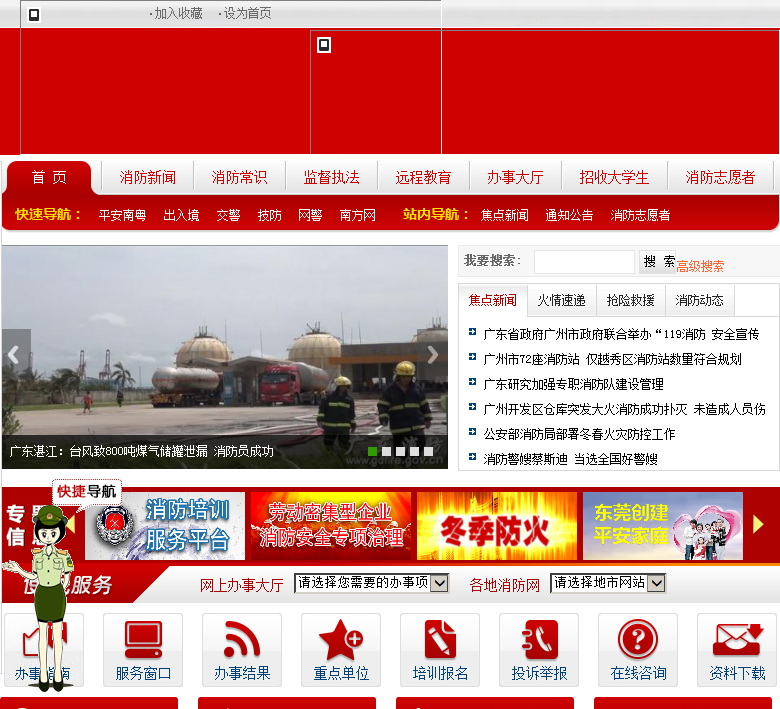Viewport: 780px width, 709px height.
Task: Open 消防常识 navigation tab
Action: click(239, 177)
